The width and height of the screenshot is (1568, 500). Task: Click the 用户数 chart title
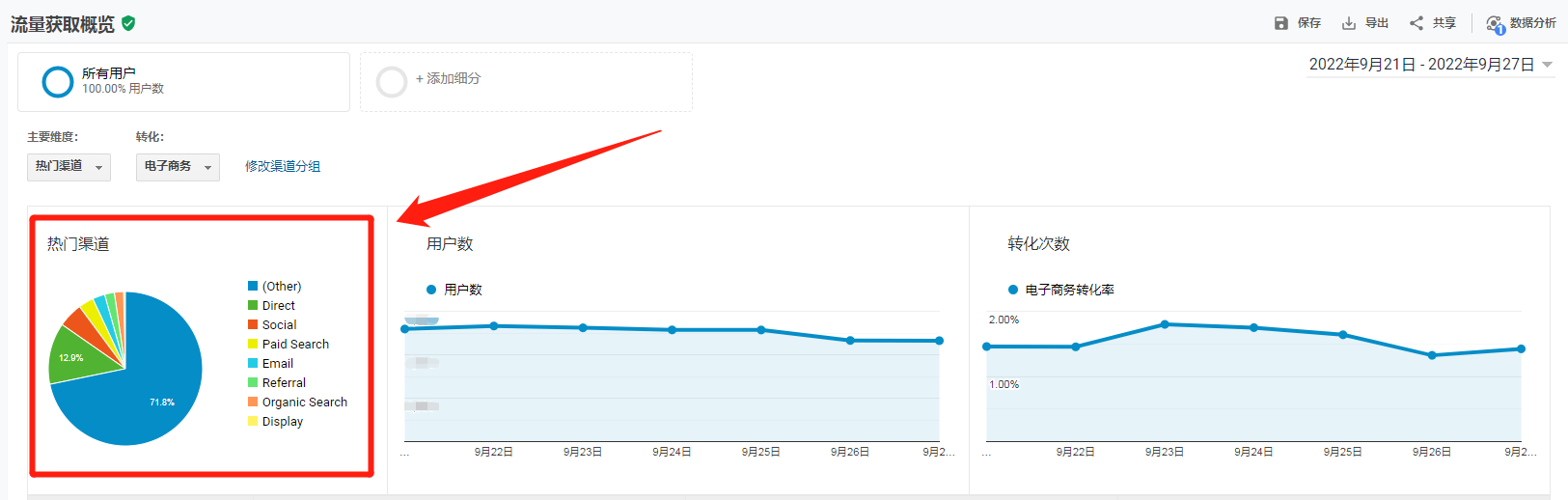[450, 244]
